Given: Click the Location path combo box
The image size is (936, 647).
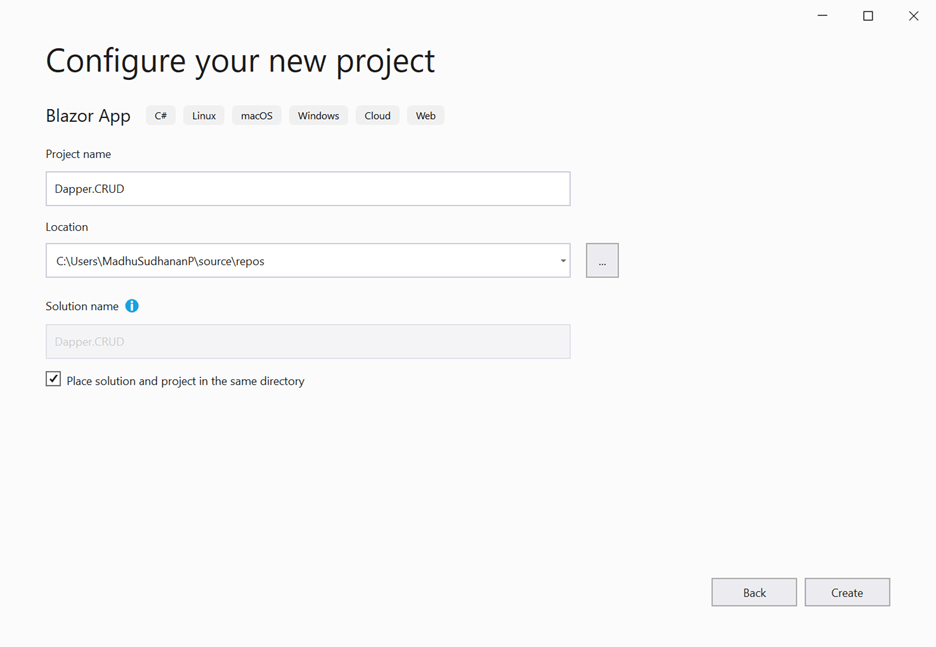Looking at the screenshot, I should tap(300, 261).
